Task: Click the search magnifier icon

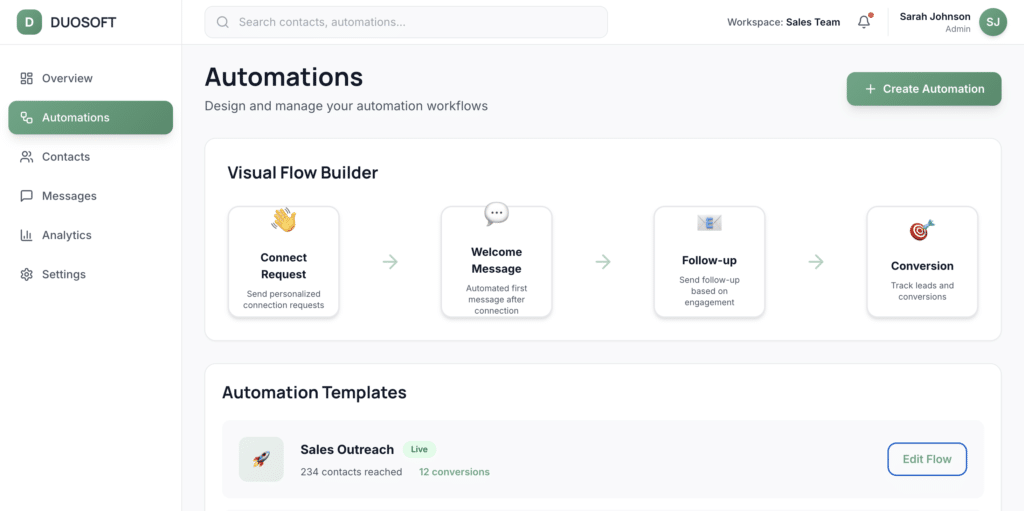Action: 223,22
